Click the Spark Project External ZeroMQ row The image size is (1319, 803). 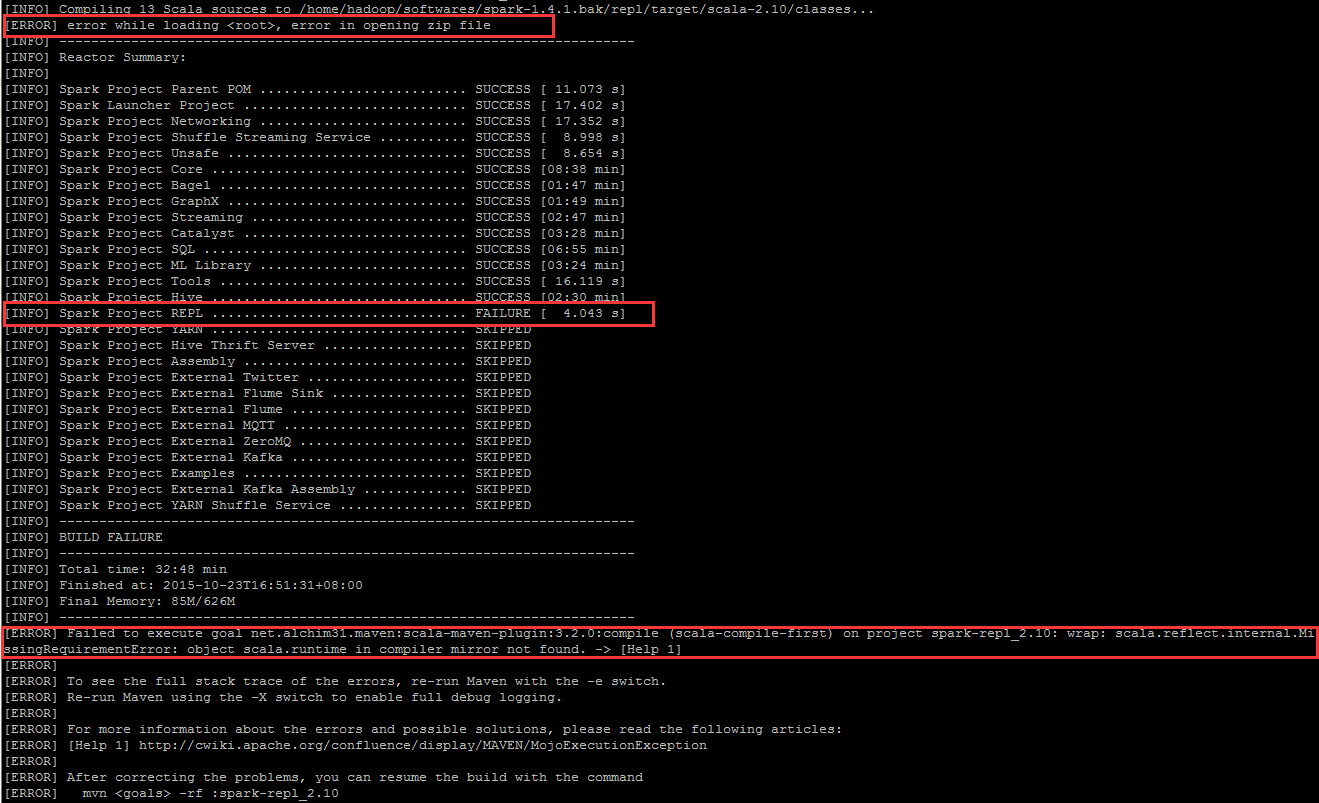click(268, 441)
